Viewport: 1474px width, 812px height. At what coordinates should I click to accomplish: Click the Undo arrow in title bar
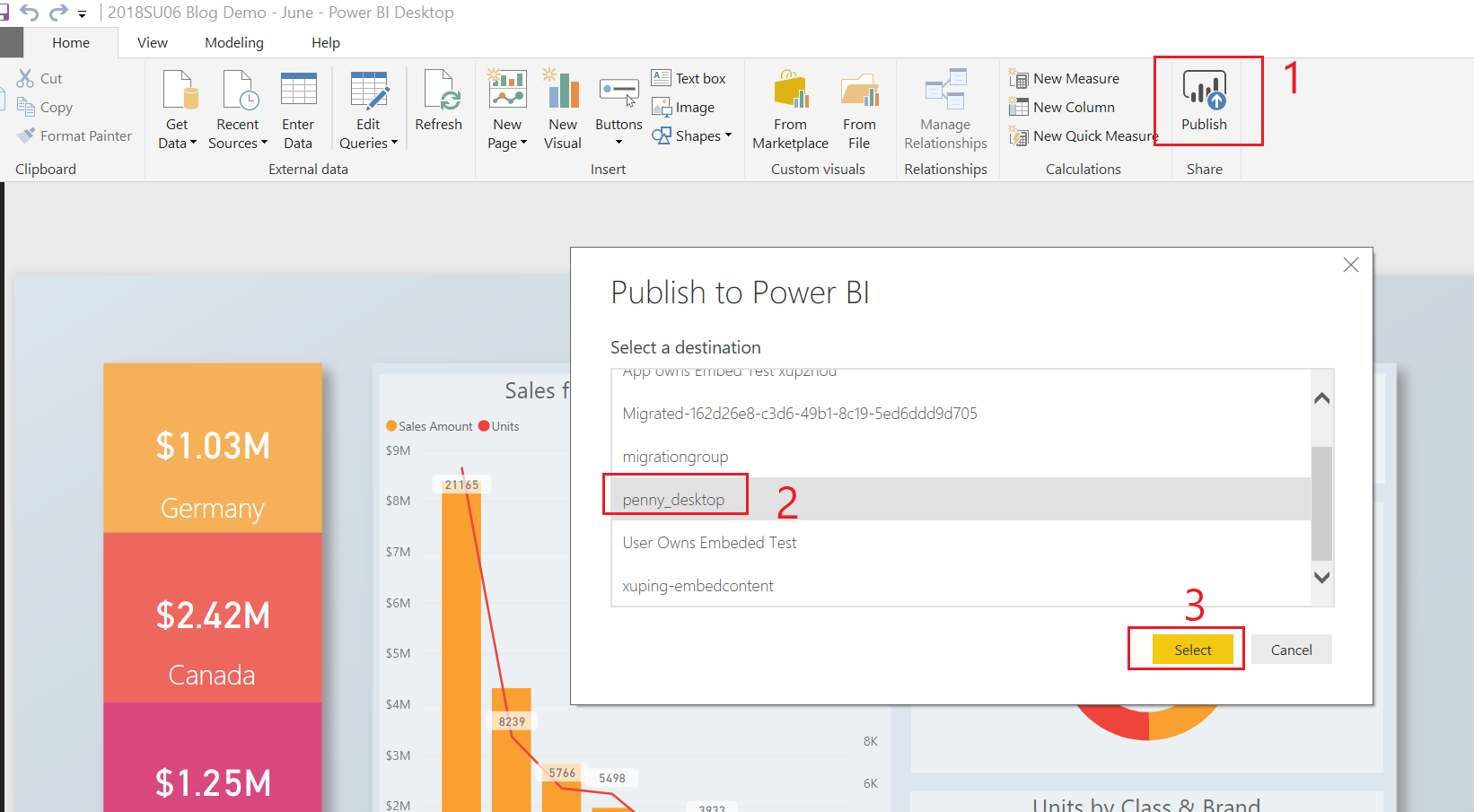[x=29, y=13]
